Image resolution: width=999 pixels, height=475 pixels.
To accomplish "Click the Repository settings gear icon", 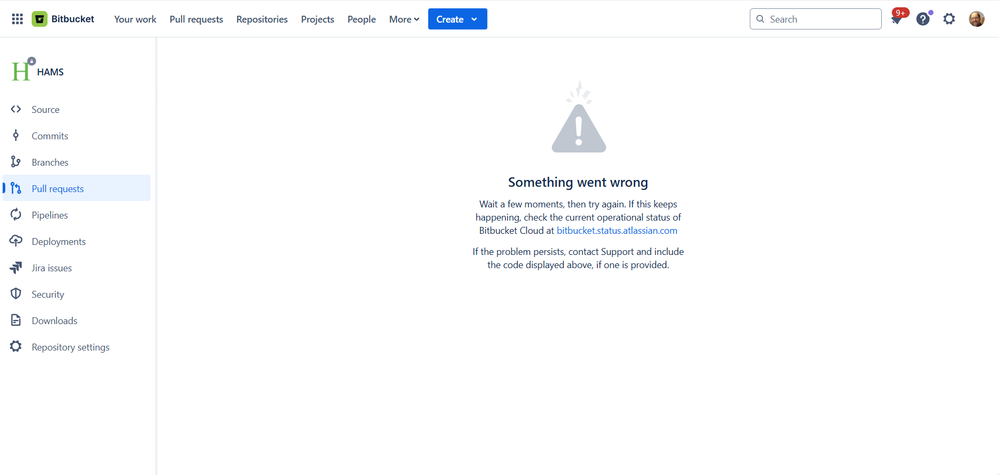I will click(x=16, y=347).
